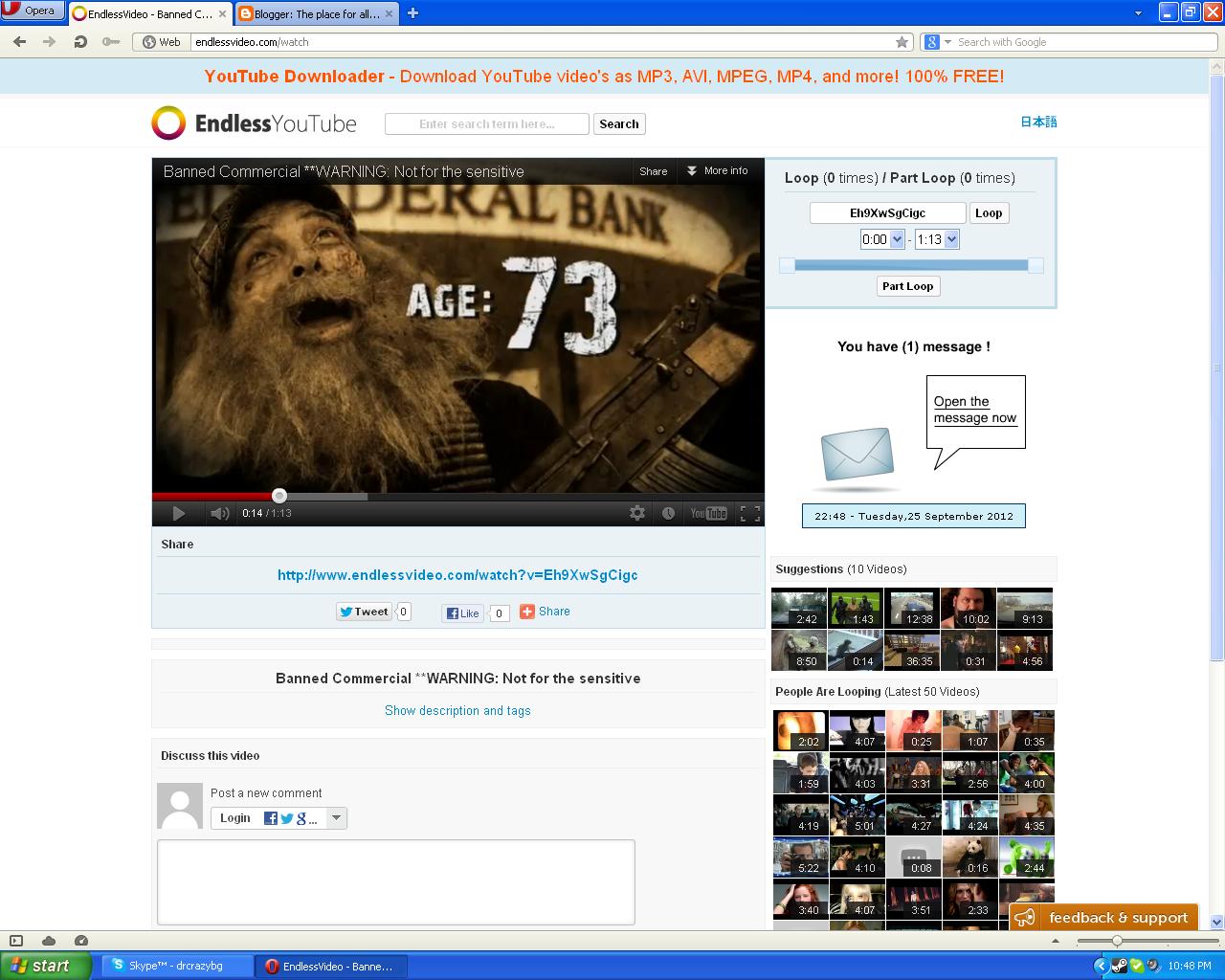This screenshot has height=980, width=1225.
Task: Go forward in browser history
Action: coord(50,42)
